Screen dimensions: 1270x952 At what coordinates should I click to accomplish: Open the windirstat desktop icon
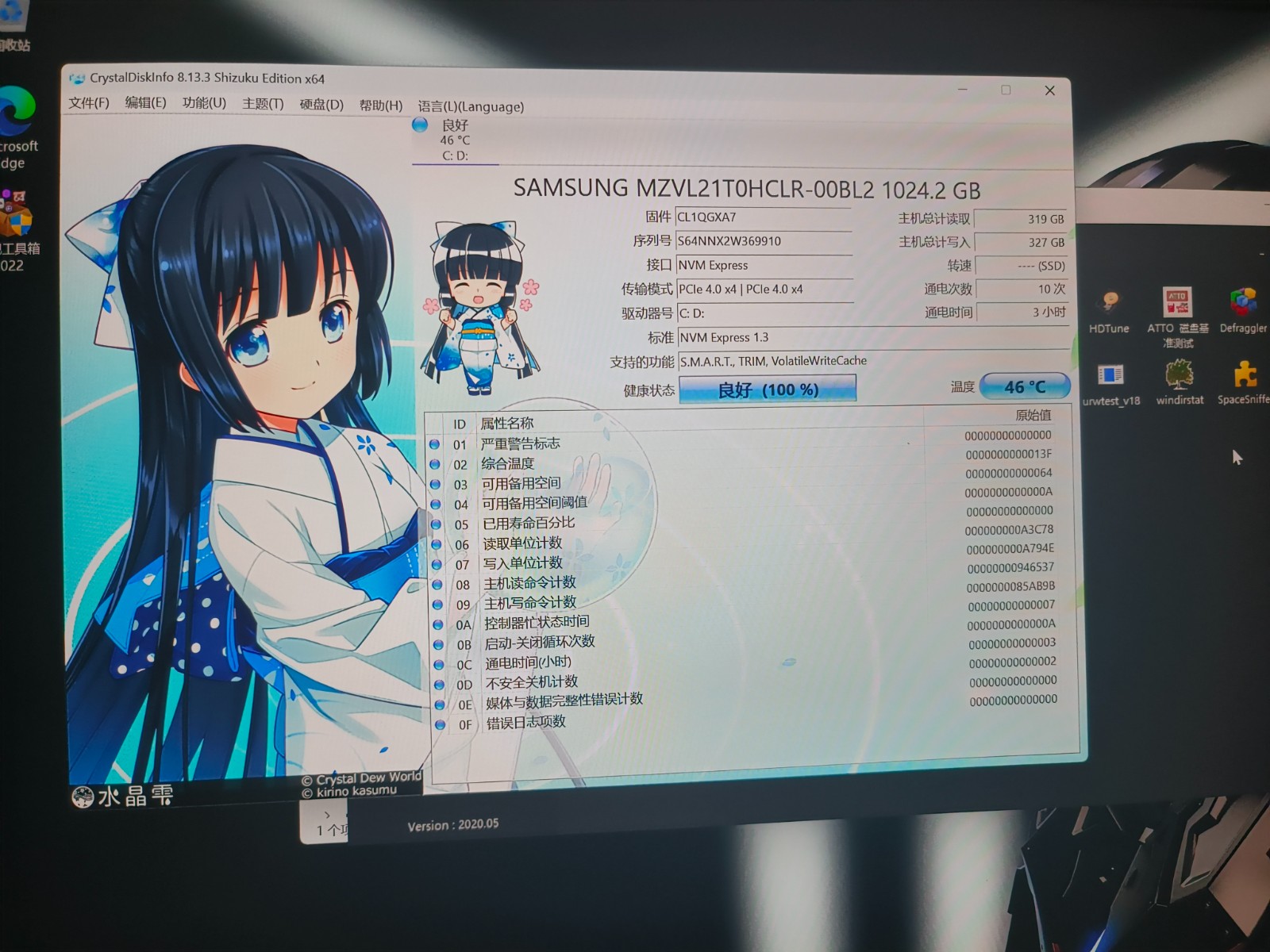(1180, 383)
